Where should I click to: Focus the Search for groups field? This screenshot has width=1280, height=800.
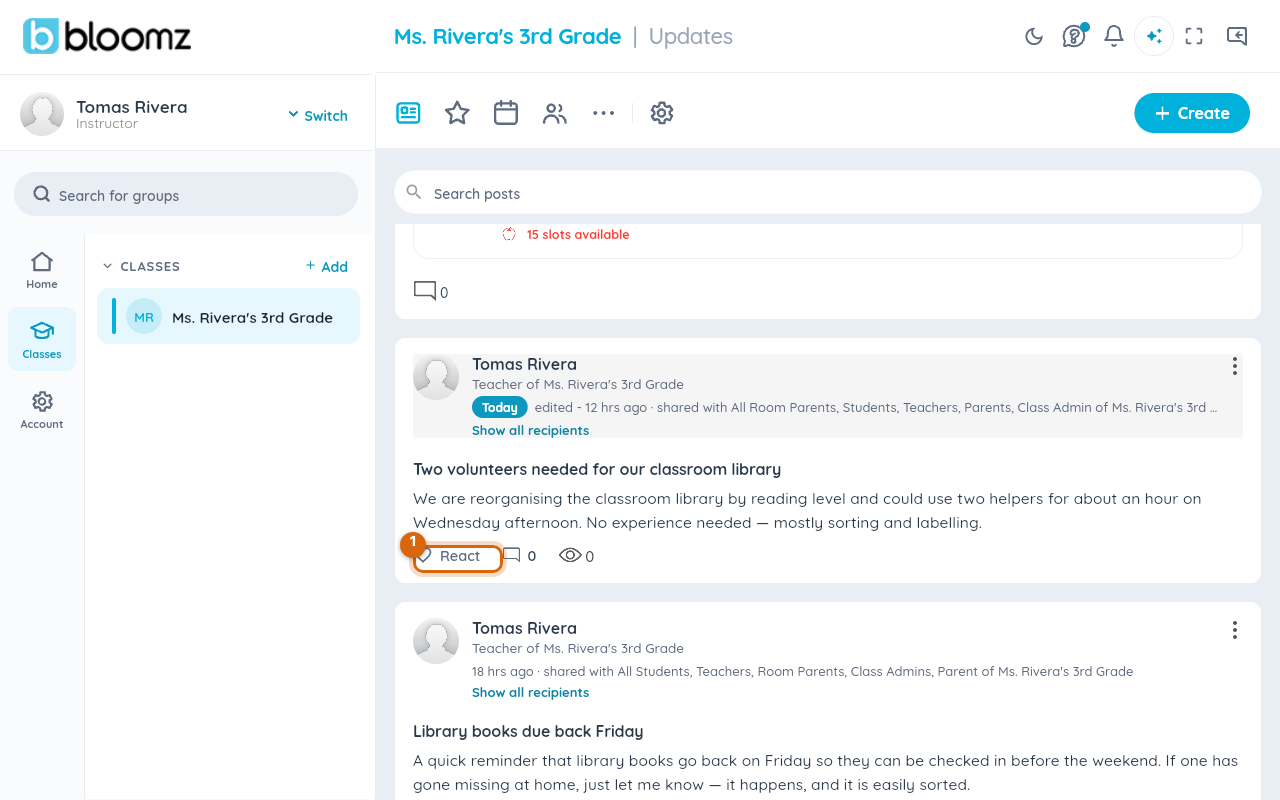coord(186,194)
